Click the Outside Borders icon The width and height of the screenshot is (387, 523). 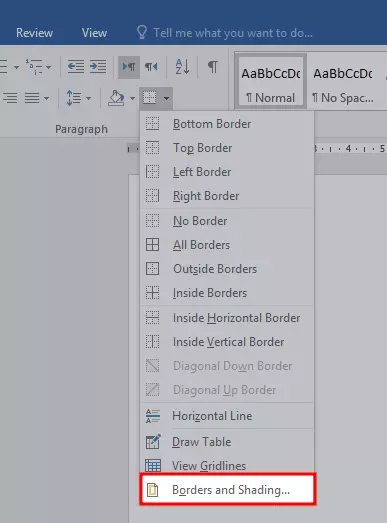[x=152, y=269]
